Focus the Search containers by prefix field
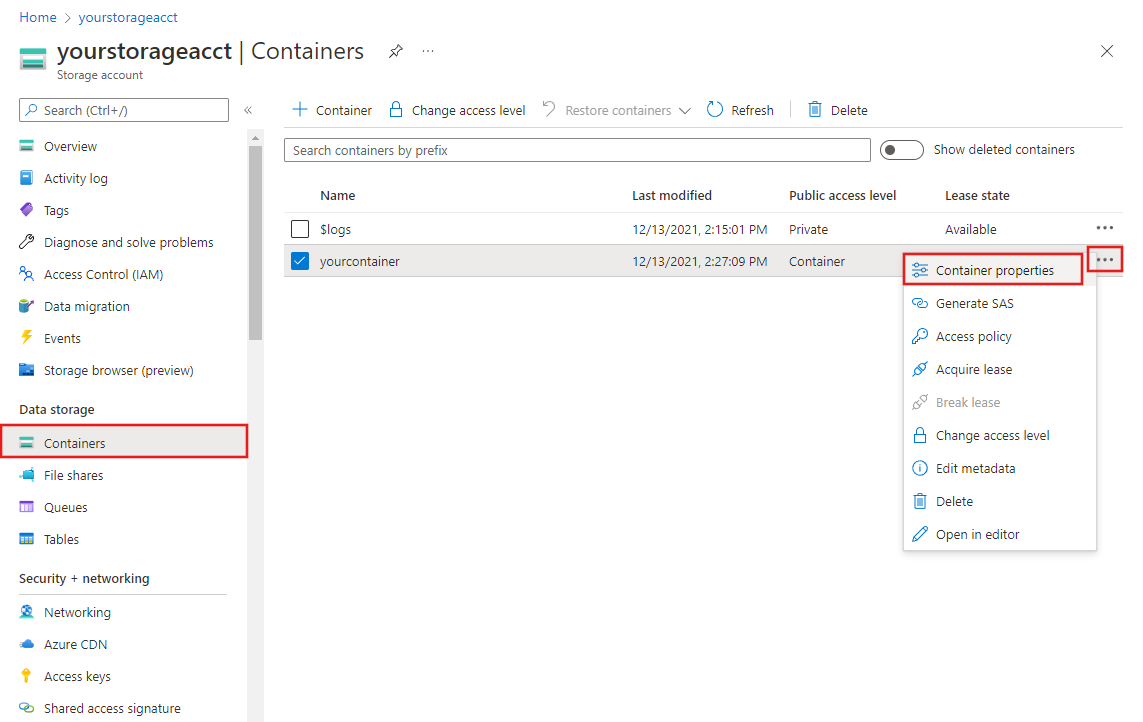This screenshot has height=722, width=1143. tap(577, 150)
